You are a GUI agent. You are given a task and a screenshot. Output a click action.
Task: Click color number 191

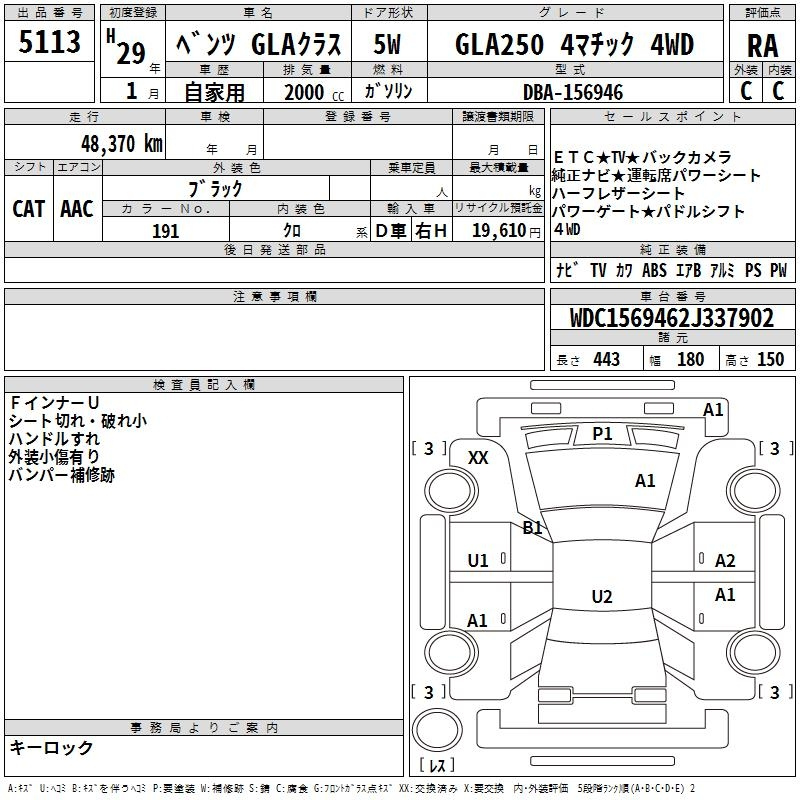(x=166, y=231)
